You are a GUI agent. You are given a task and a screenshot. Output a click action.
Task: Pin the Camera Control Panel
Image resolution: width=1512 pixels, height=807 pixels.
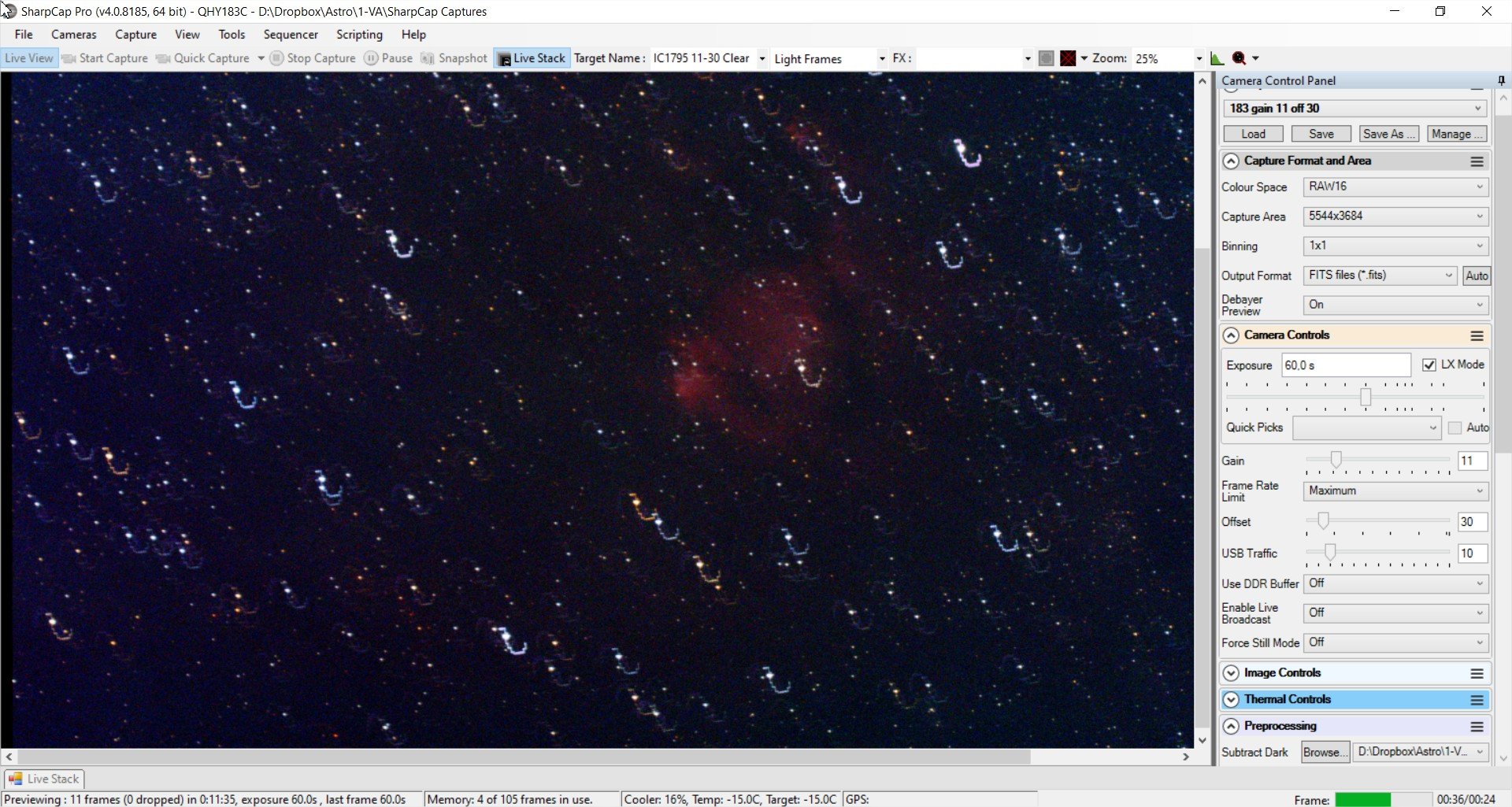(1501, 80)
